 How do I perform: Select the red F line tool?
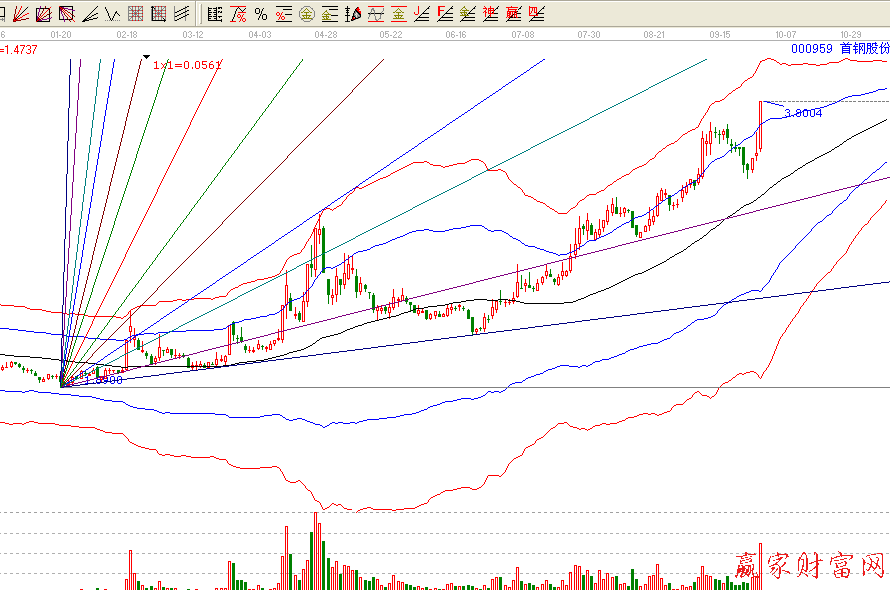pos(444,14)
